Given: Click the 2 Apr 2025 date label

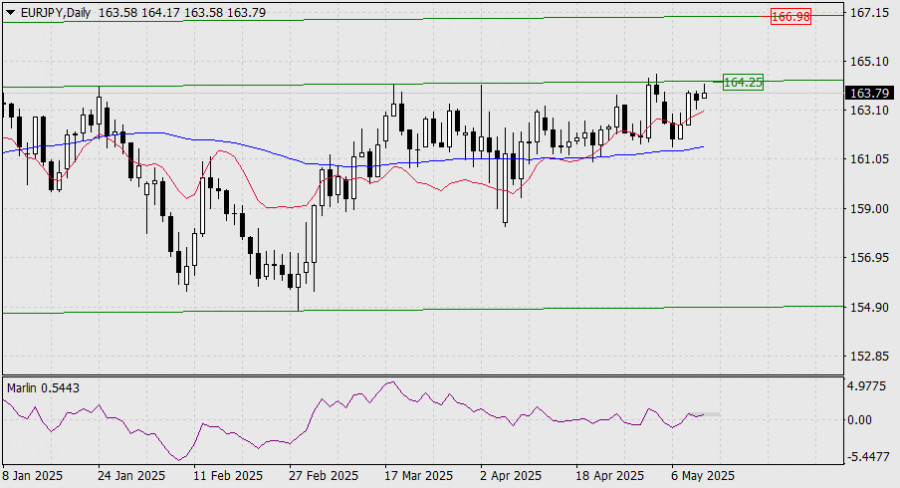Looking at the screenshot, I should [511, 476].
